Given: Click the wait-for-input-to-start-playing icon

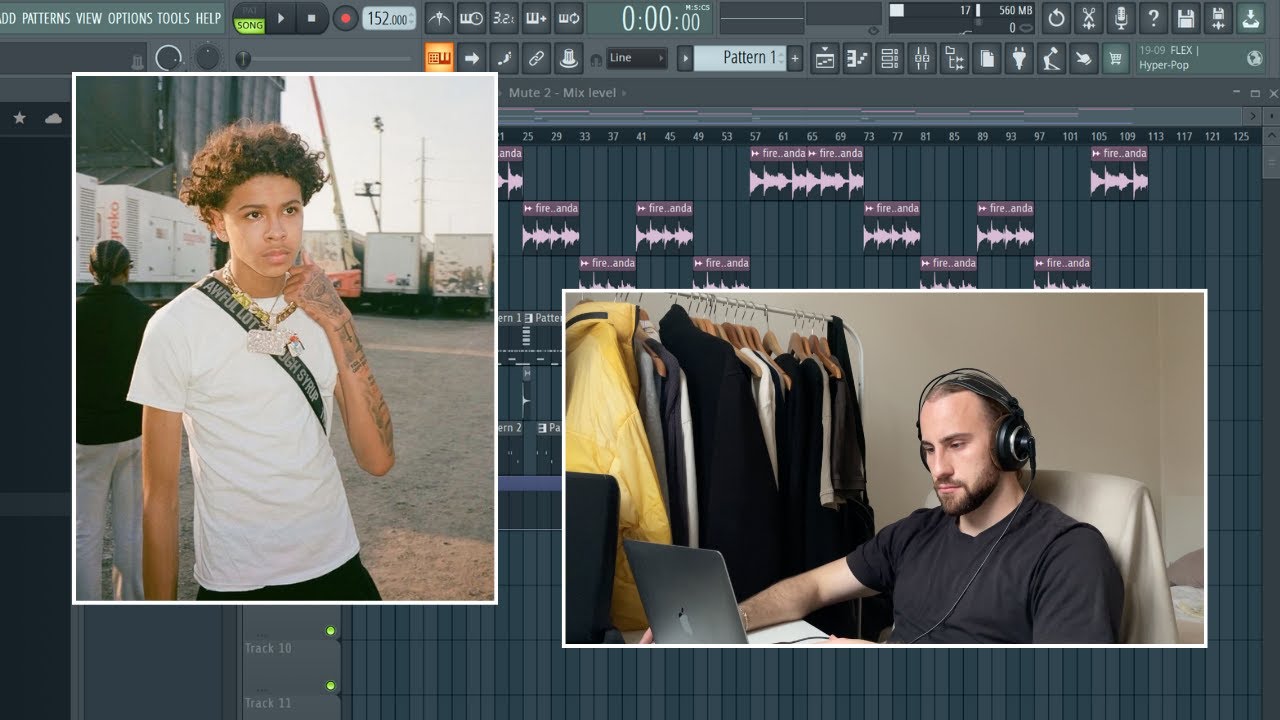Looking at the screenshot, I should [471, 18].
